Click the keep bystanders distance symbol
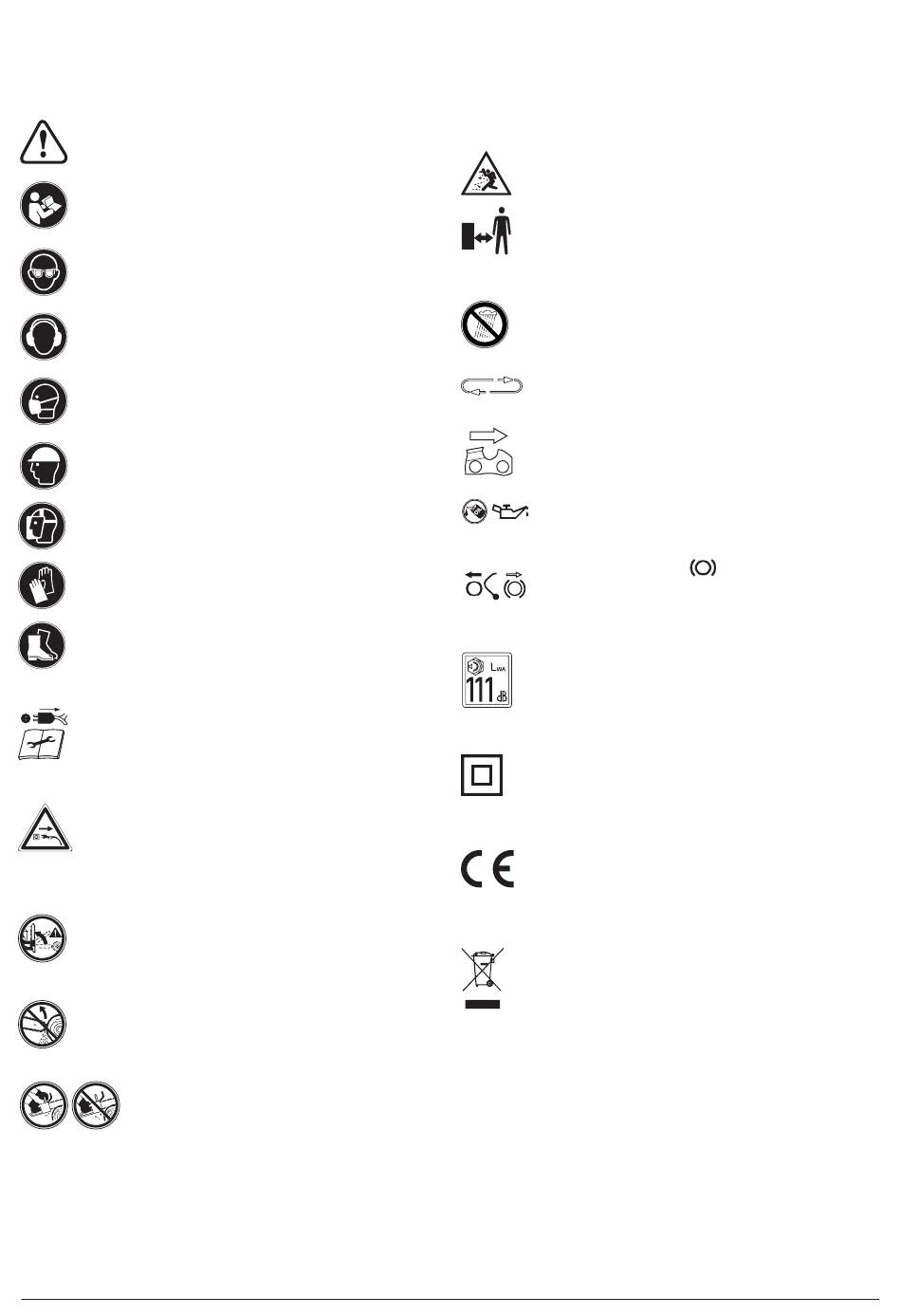Image resolution: width=901 pixels, height=1316 pixels. [487, 231]
